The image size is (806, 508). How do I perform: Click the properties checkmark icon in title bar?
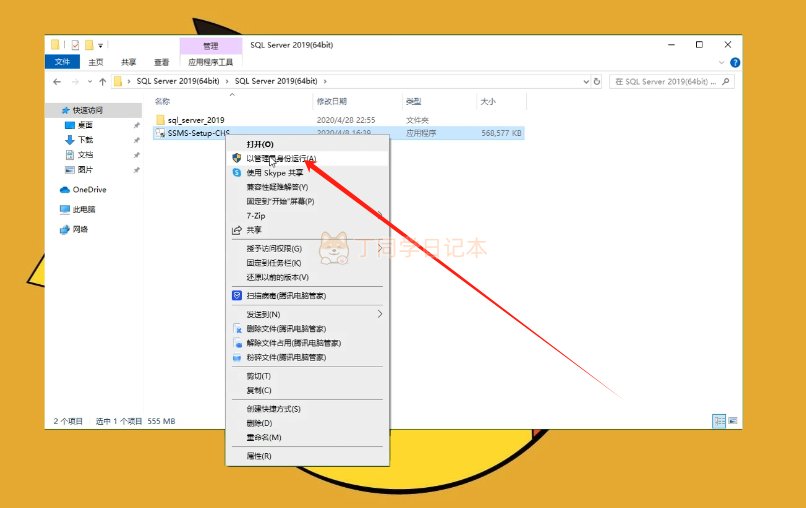[x=75, y=45]
